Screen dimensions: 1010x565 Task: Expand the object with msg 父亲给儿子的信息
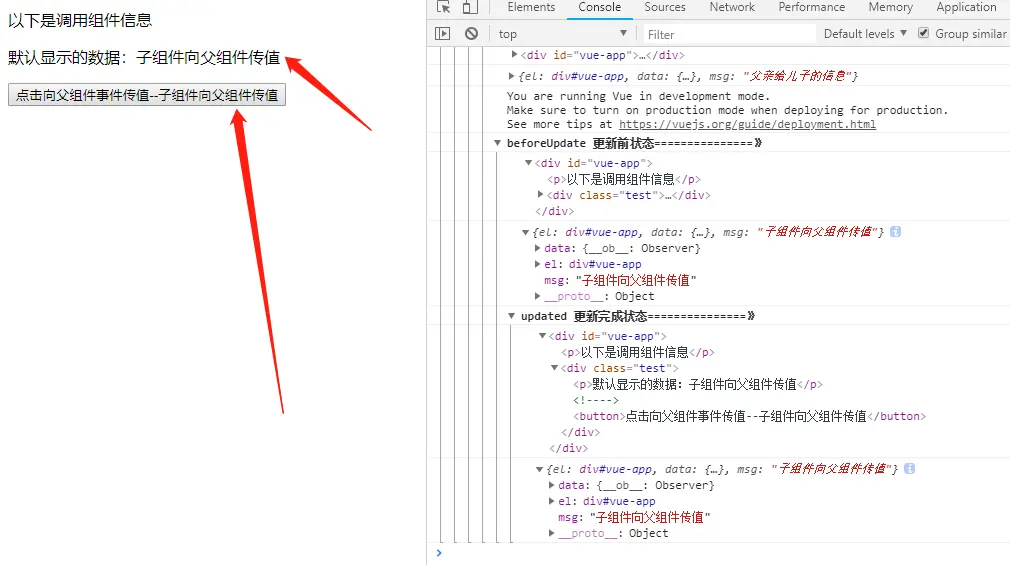(511, 75)
